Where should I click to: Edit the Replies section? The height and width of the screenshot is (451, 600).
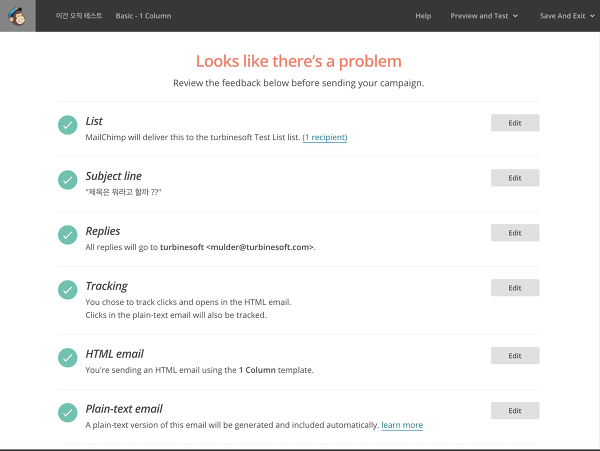515,233
